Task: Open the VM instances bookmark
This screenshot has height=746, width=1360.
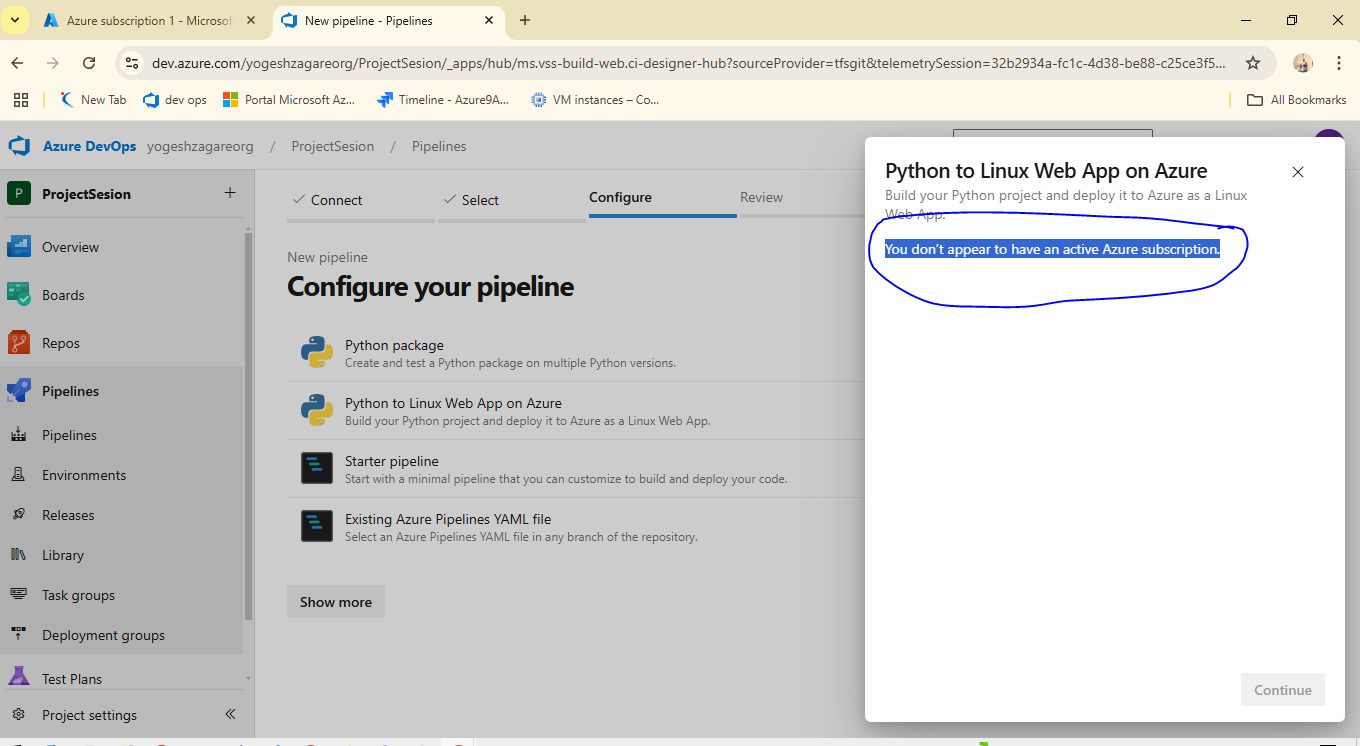Action: (596, 100)
